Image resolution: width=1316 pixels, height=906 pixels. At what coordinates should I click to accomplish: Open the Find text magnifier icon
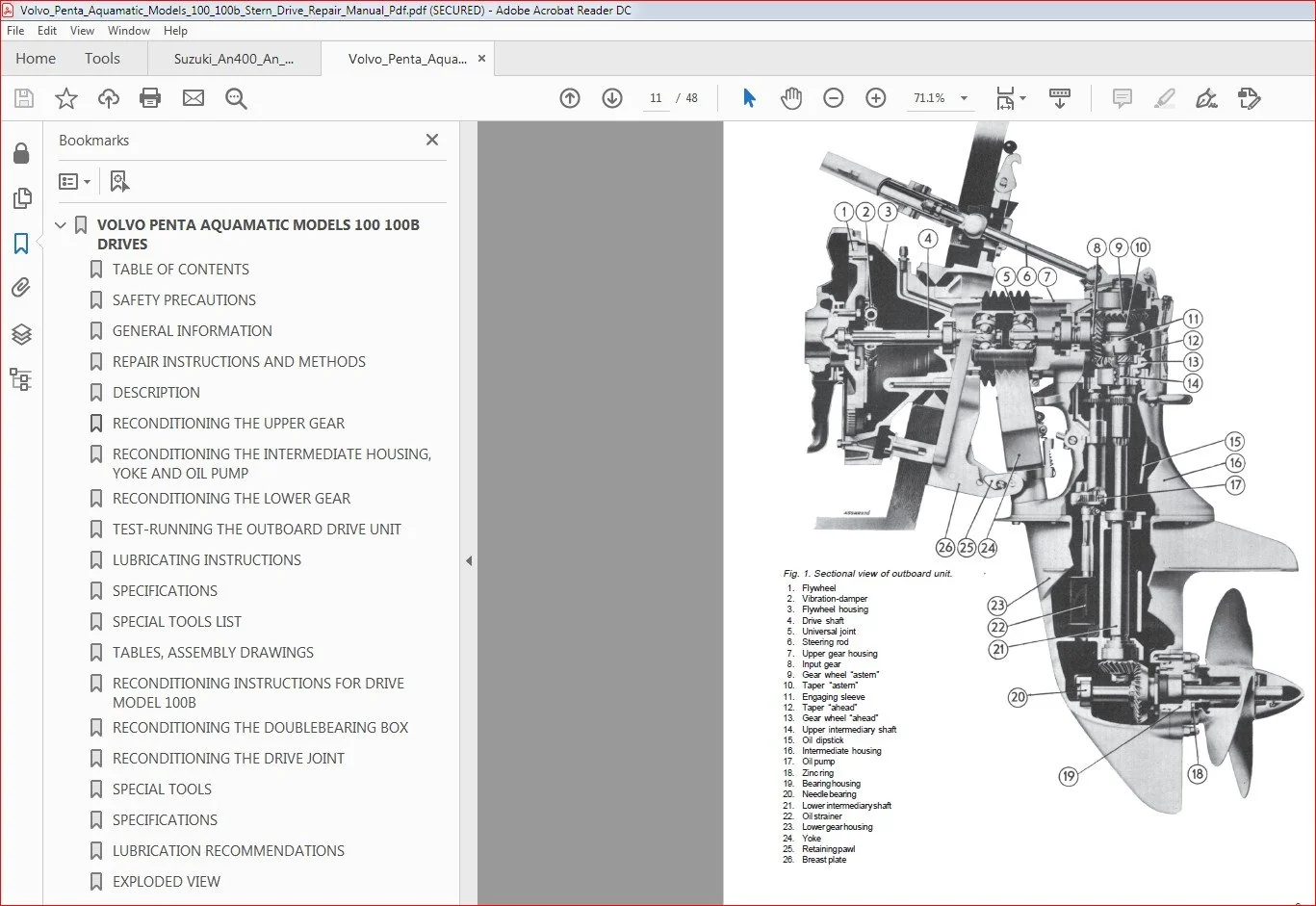236,98
